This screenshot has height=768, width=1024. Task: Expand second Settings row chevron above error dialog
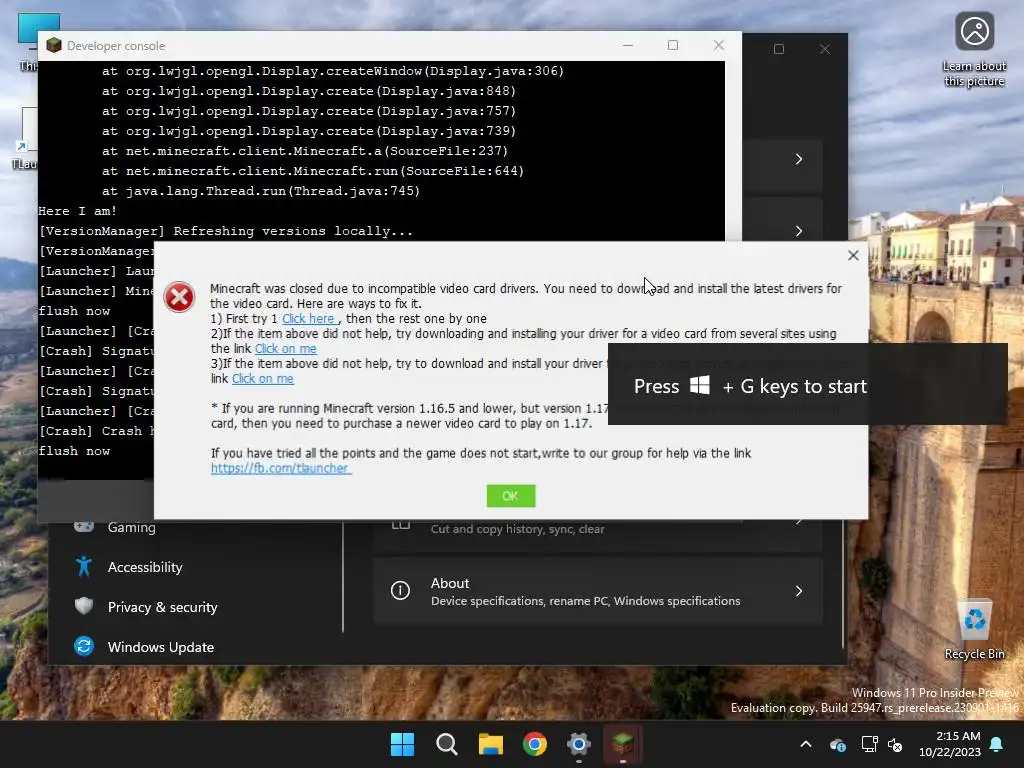(x=799, y=231)
